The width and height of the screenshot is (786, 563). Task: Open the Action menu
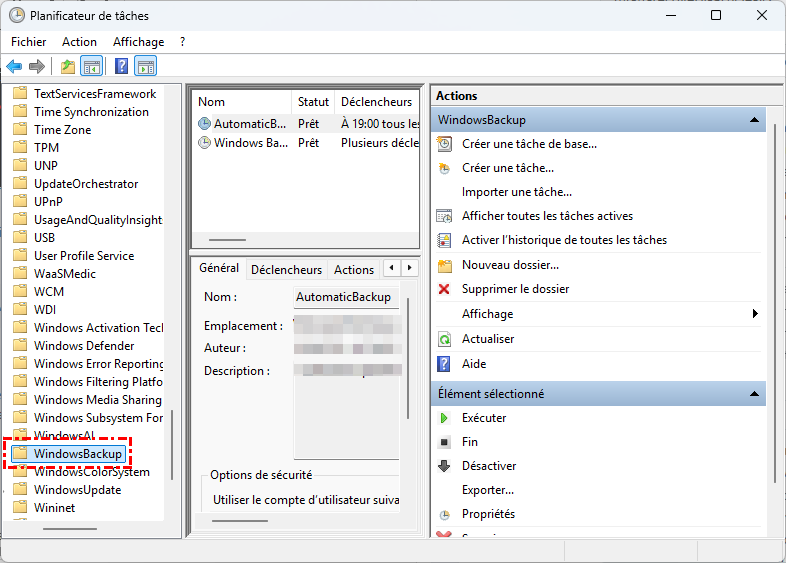pos(79,42)
